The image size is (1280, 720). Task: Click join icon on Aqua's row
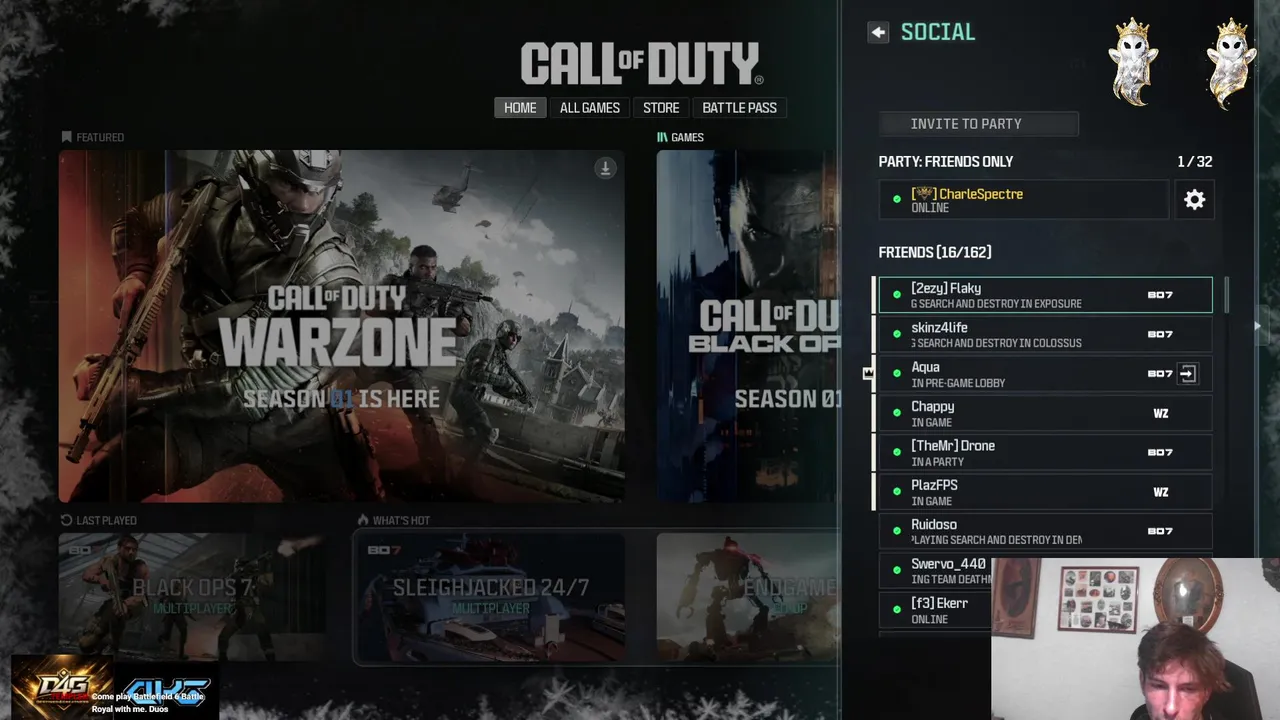point(1187,374)
